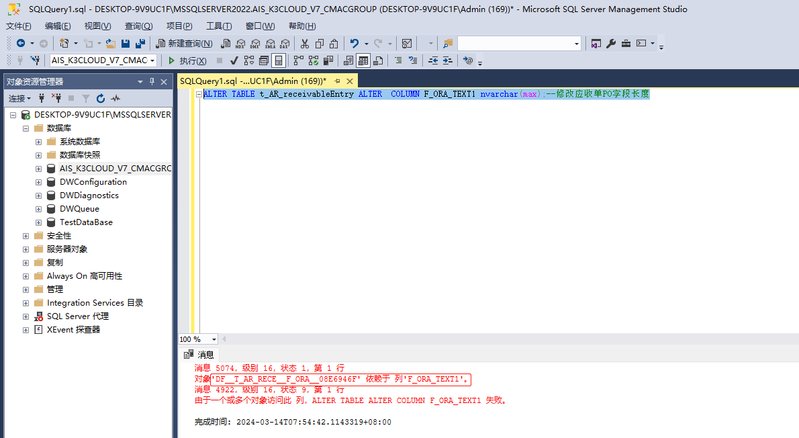Click the Paste icon in toolbar
This screenshot has width=799, height=438.
click(334, 43)
